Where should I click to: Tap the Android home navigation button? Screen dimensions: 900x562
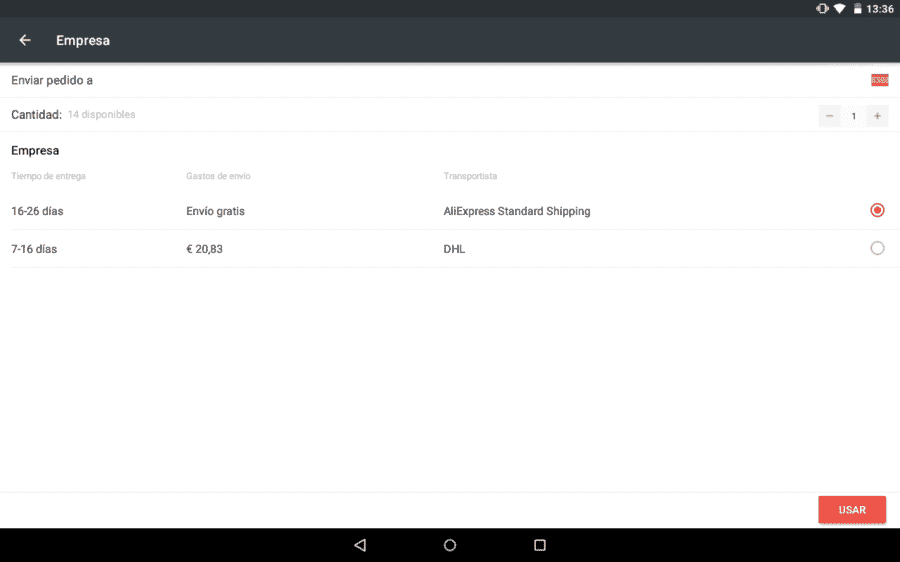[450, 545]
